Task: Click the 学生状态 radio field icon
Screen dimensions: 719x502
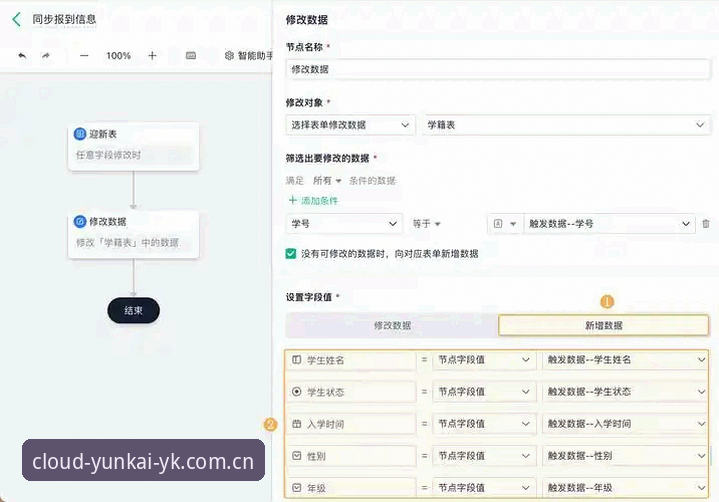Action: pyautogui.click(x=297, y=392)
